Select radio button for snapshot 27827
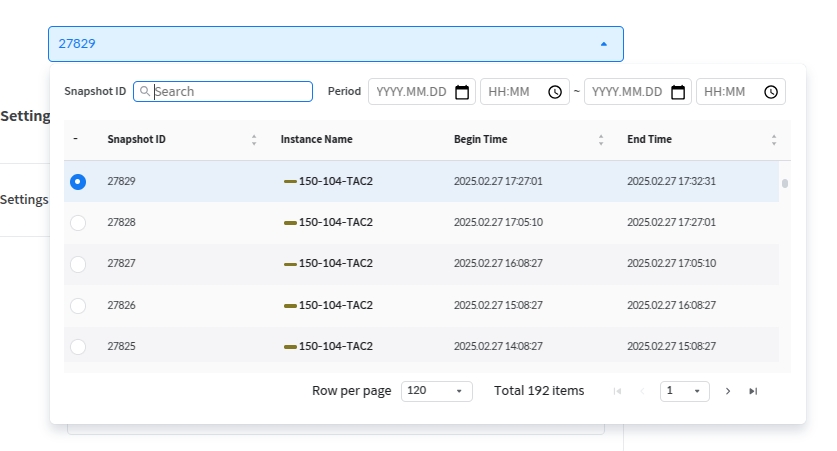837x451 pixels. [x=78, y=264]
